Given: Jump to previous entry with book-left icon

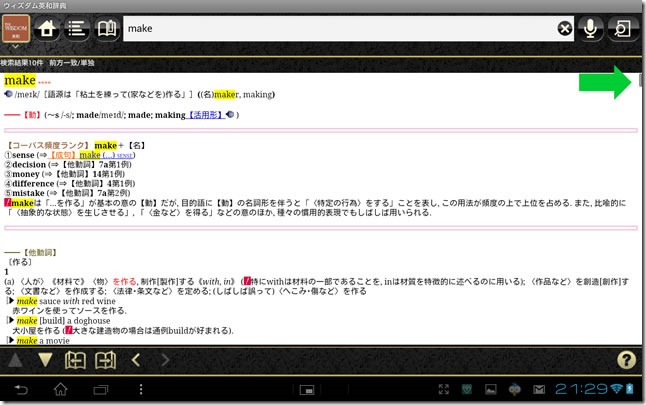Looking at the screenshot, I should pyautogui.click(x=75, y=360).
